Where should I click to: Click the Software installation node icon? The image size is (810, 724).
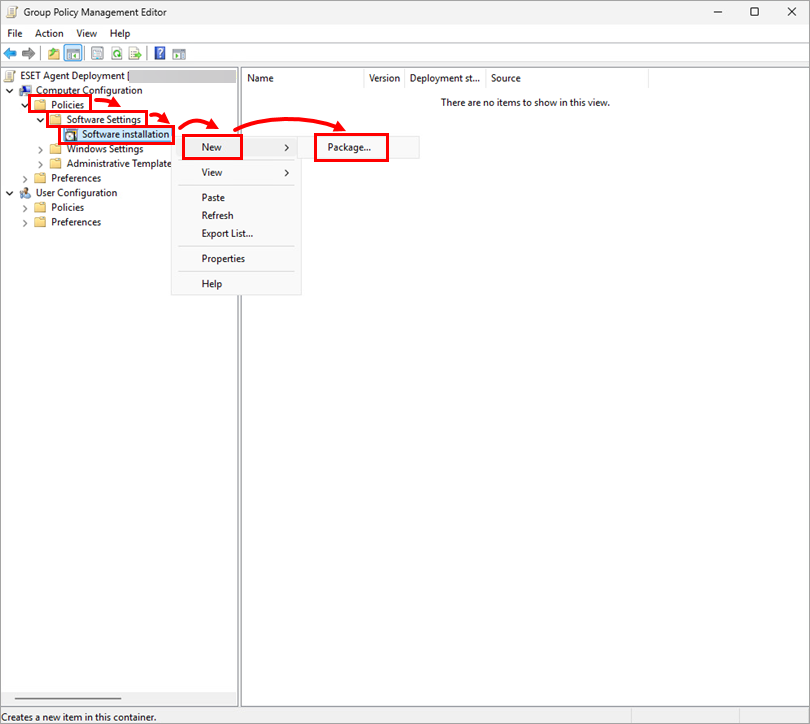point(71,135)
